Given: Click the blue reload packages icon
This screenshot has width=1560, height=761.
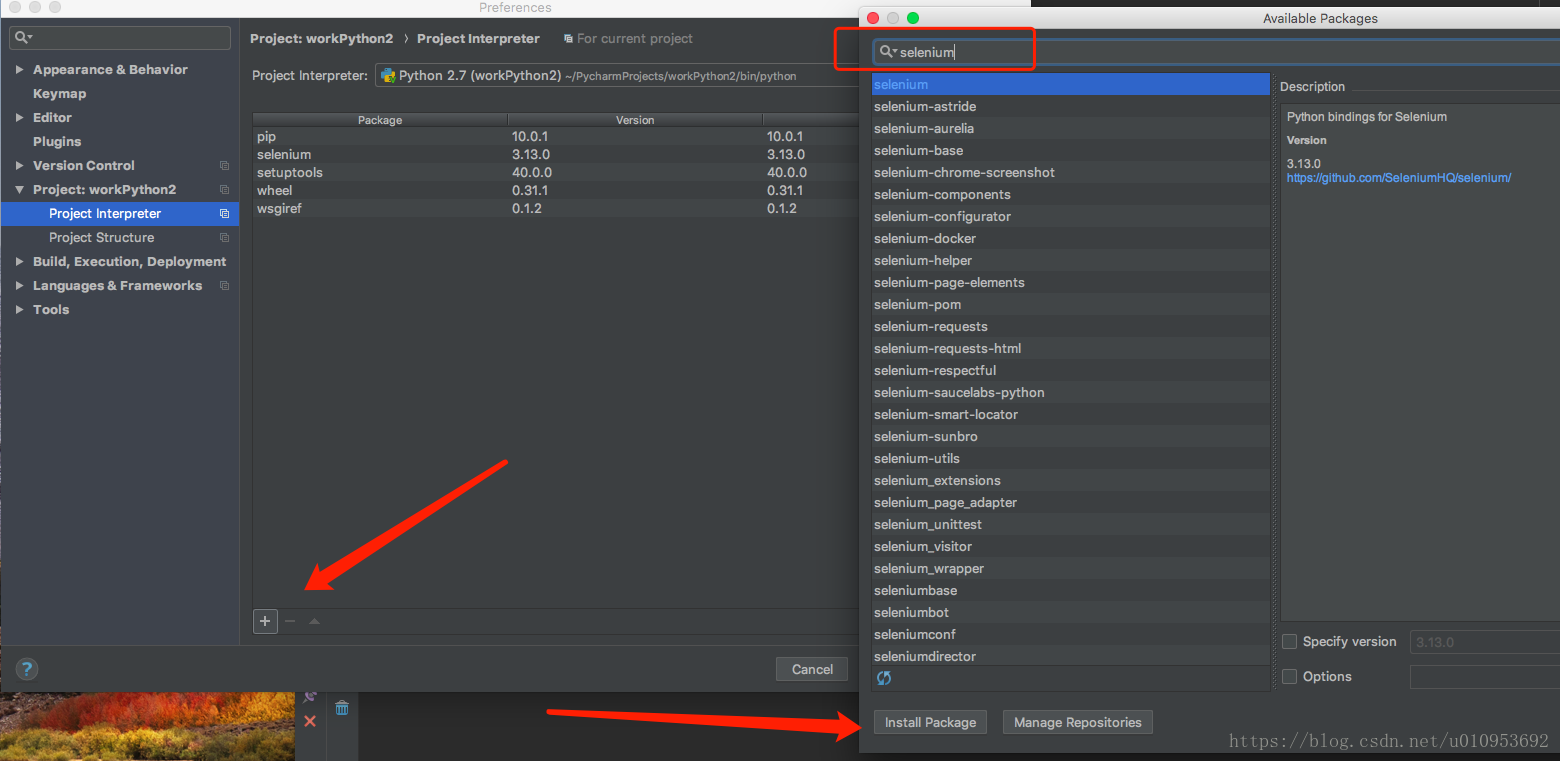Looking at the screenshot, I should tap(884, 678).
